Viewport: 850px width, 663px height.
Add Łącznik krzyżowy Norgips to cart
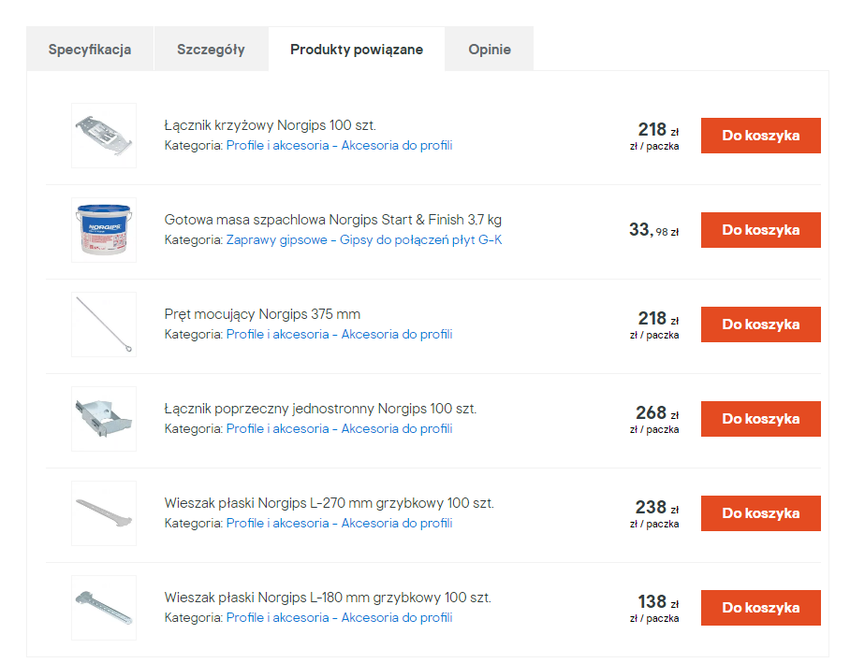(760, 135)
